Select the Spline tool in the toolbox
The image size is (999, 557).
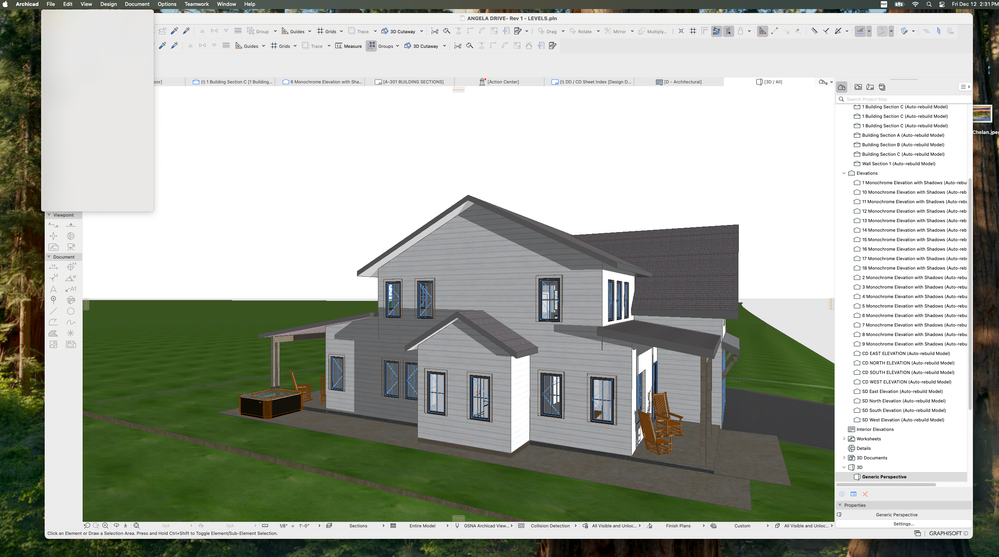pyautogui.click(x=71, y=322)
